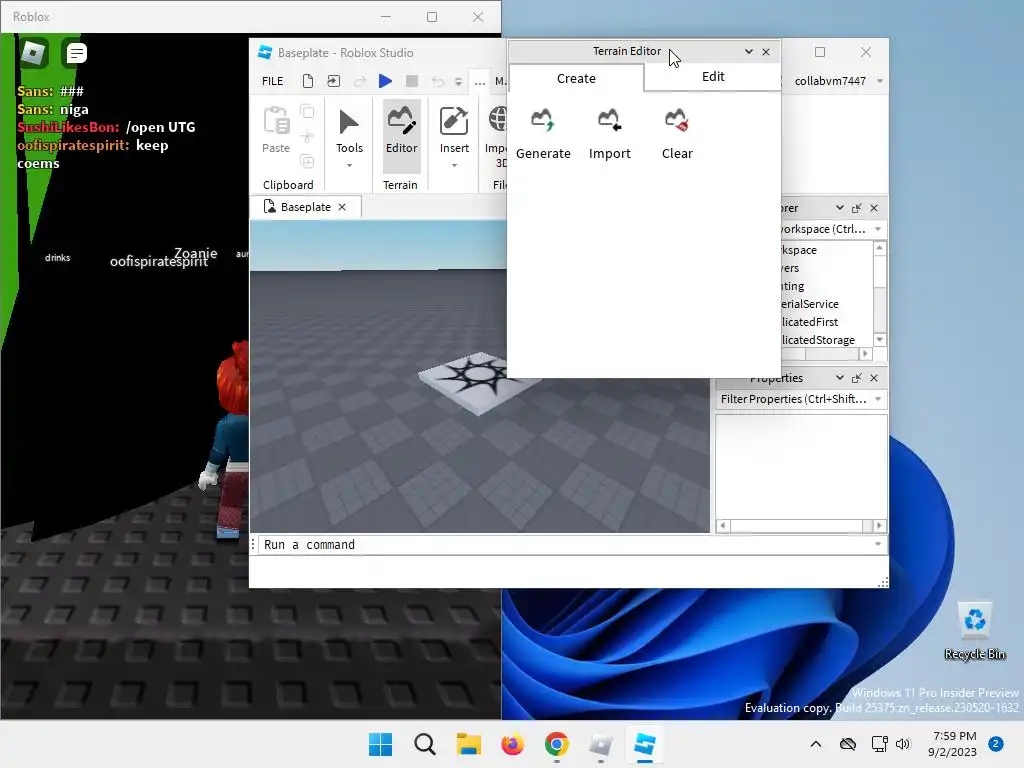The image size is (1024, 768).
Task: Open the Filter workspace dropdown arrow
Action: point(878,229)
